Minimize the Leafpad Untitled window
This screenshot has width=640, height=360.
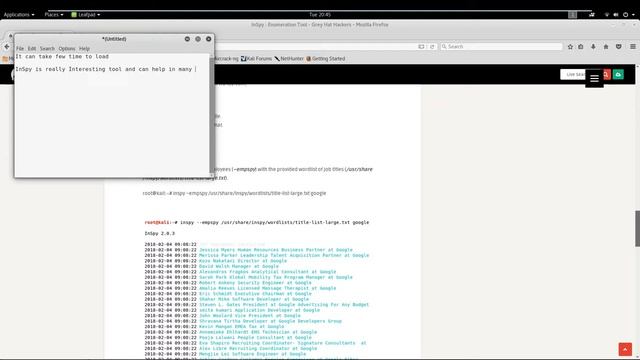(187, 39)
